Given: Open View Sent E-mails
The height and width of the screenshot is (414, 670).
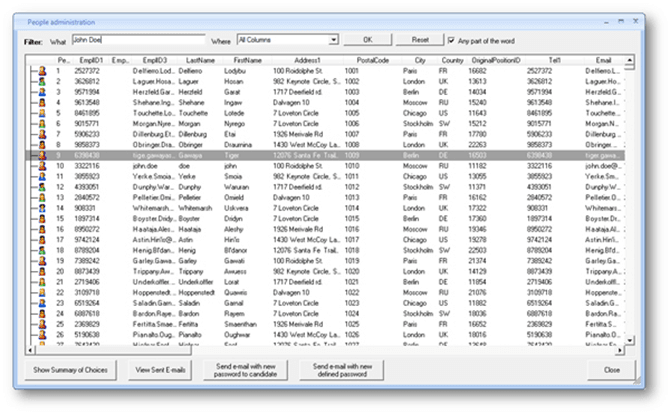Looking at the screenshot, I should pos(160,370).
